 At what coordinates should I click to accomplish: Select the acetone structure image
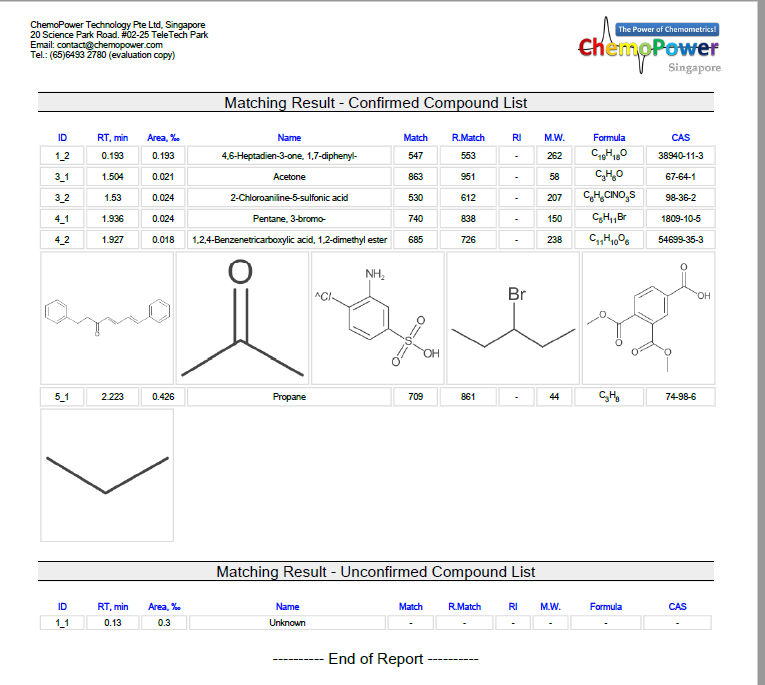[x=242, y=317]
